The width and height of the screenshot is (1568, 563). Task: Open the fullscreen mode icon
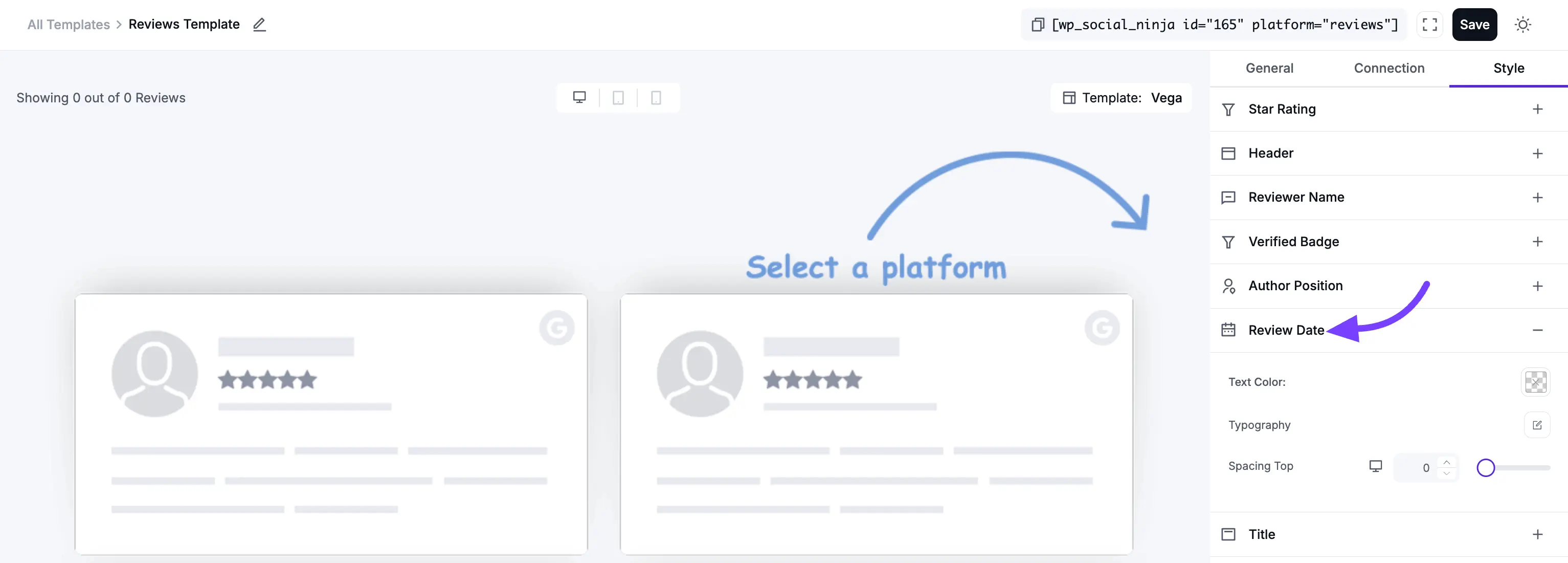pyautogui.click(x=1430, y=25)
